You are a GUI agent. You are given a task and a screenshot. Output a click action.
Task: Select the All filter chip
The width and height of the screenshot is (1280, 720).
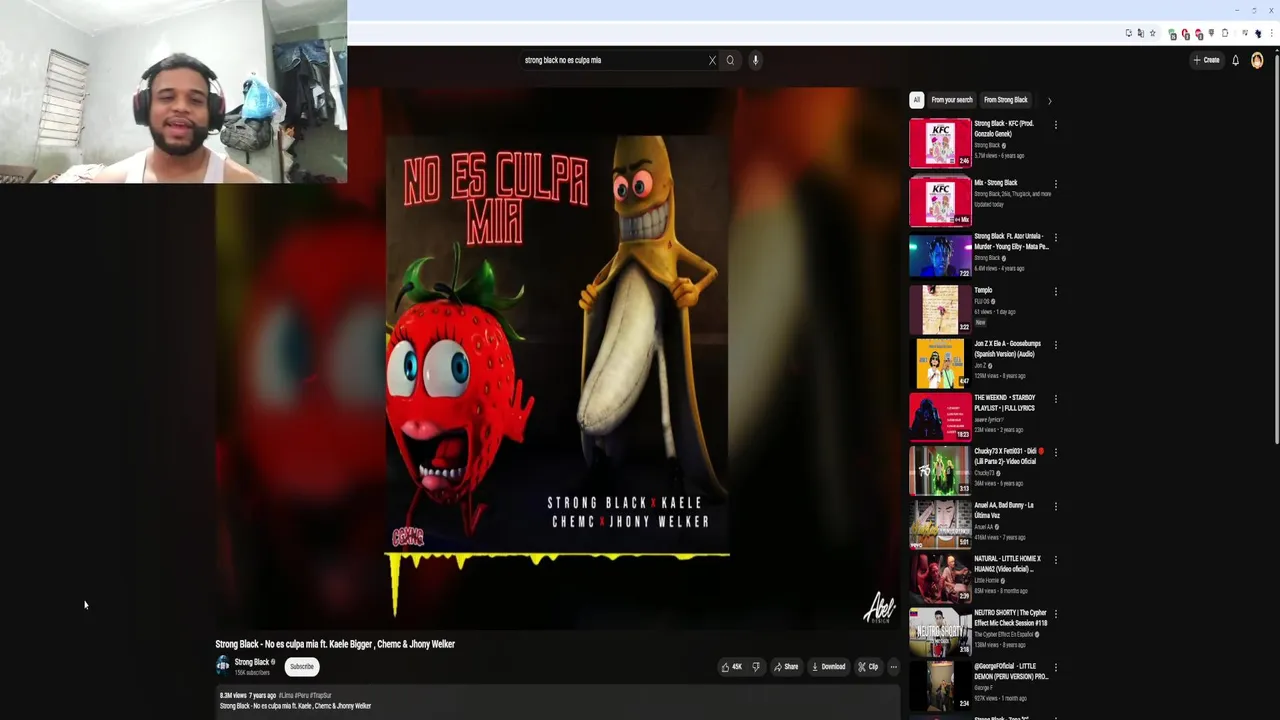916,100
